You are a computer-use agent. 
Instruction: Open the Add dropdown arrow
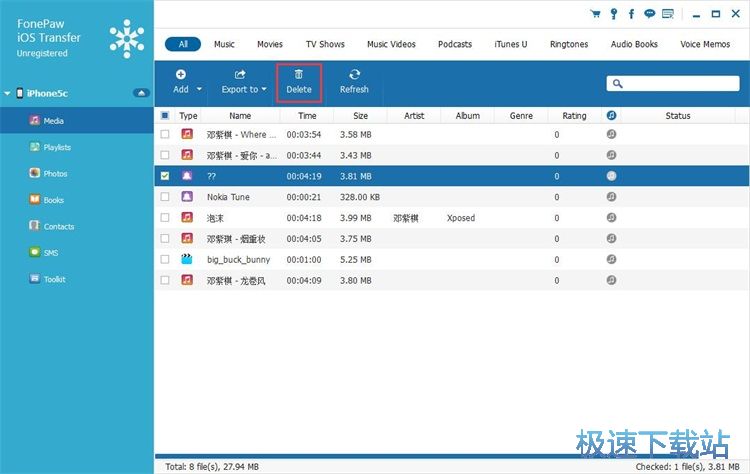pos(199,89)
